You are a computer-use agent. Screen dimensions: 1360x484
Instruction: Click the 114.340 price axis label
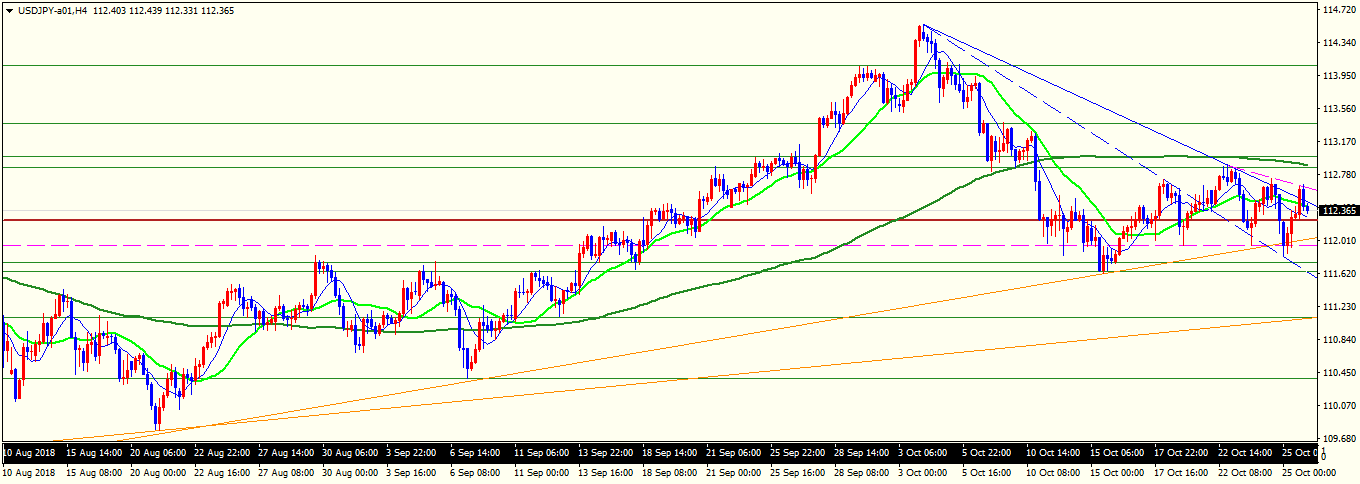(x=1338, y=43)
